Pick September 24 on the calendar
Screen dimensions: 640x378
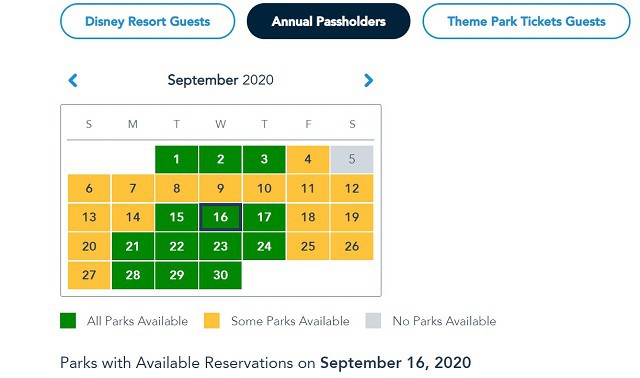click(264, 246)
